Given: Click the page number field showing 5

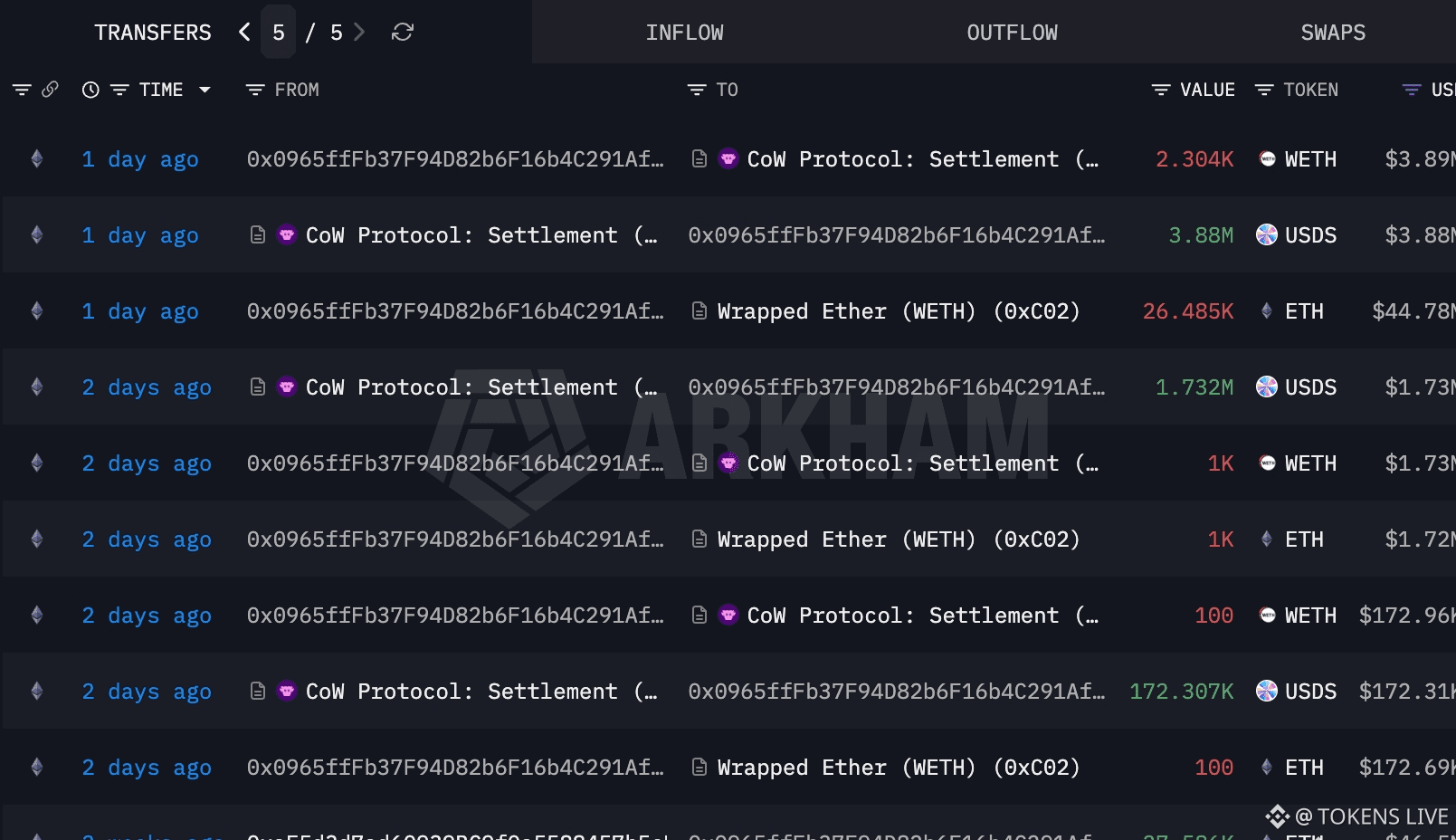Looking at the screenshot, I should [x=279, y=33].
